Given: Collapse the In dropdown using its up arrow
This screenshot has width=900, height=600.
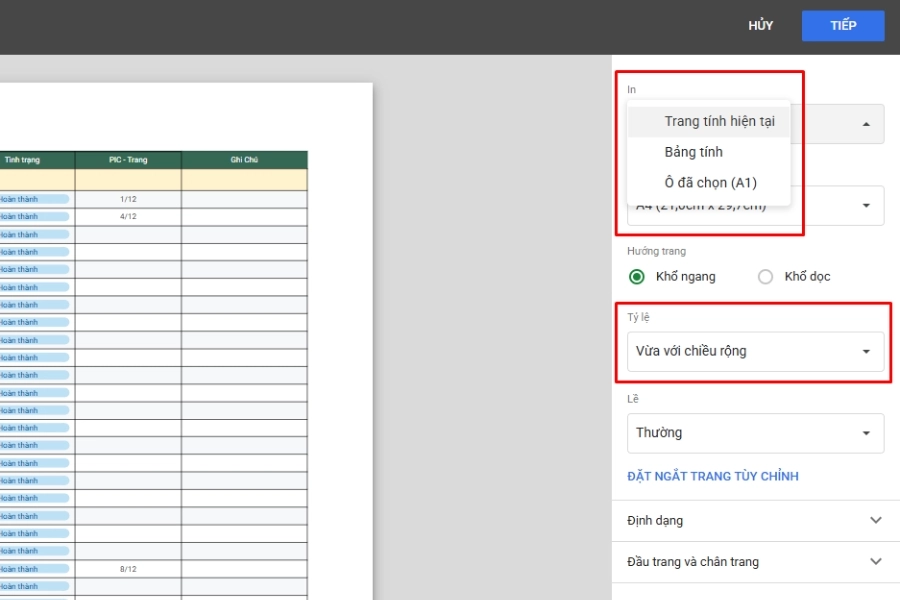Looking at the screenshot, I should [x=865, y=124].
